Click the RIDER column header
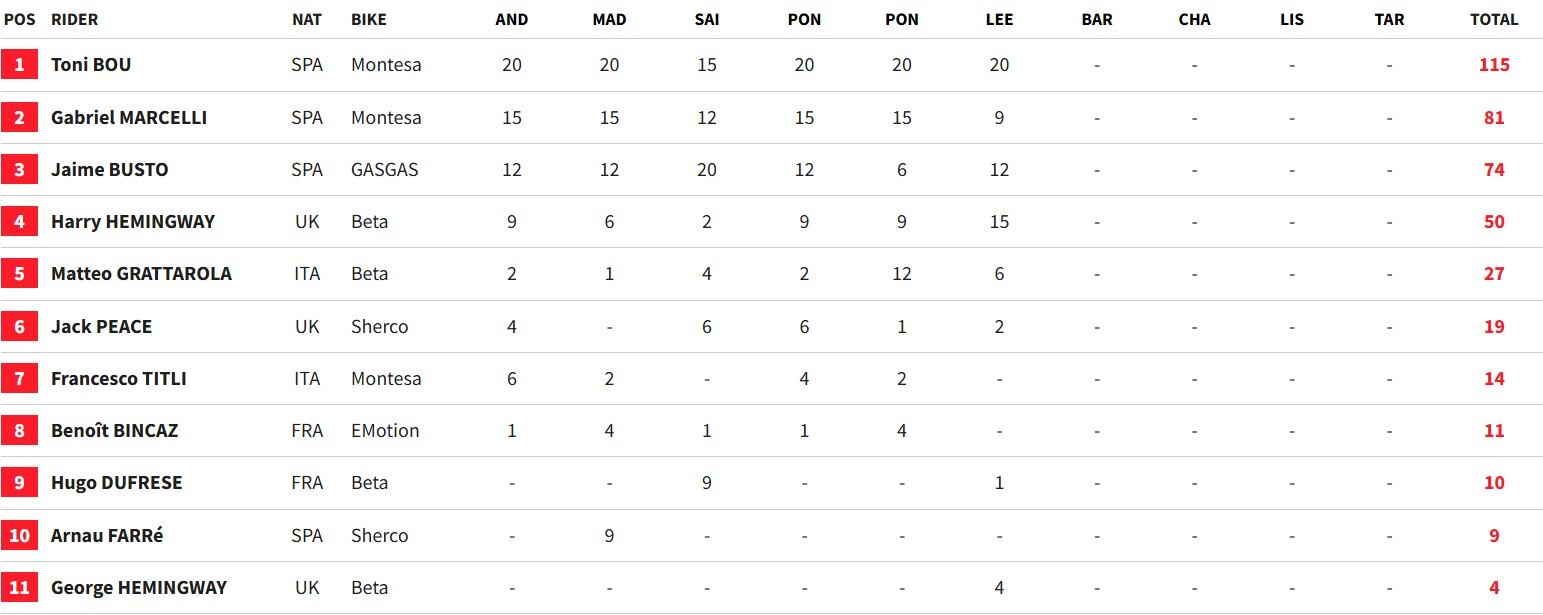The height and width of the screenshot is (615, 1543). (74, 19)
